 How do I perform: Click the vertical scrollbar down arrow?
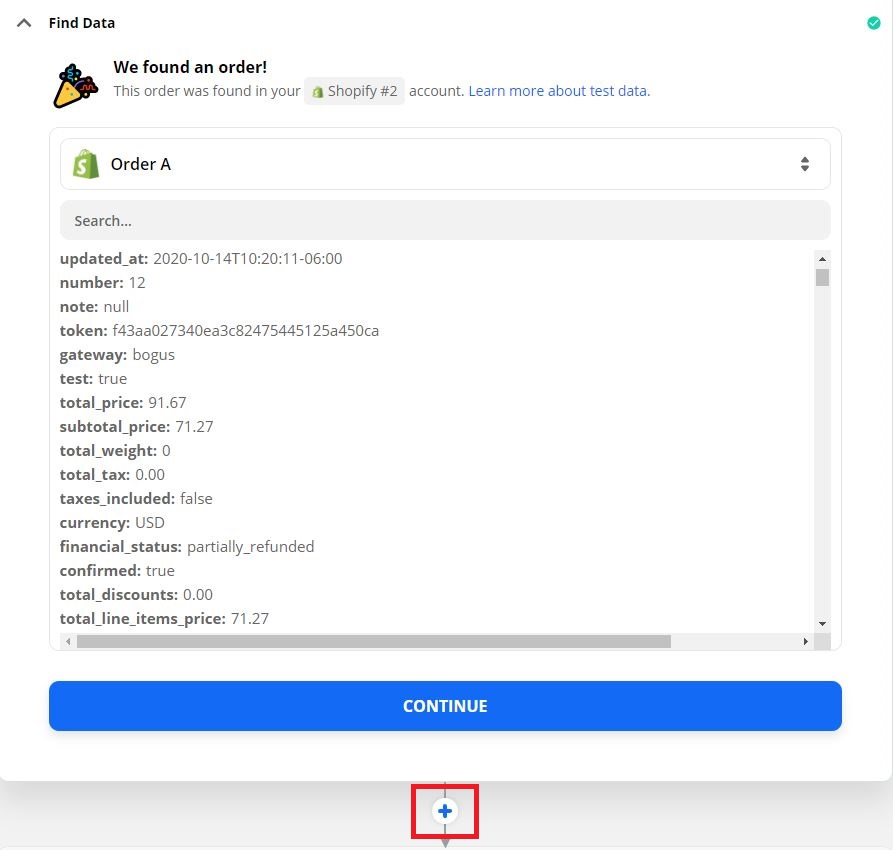click(822, 624)
